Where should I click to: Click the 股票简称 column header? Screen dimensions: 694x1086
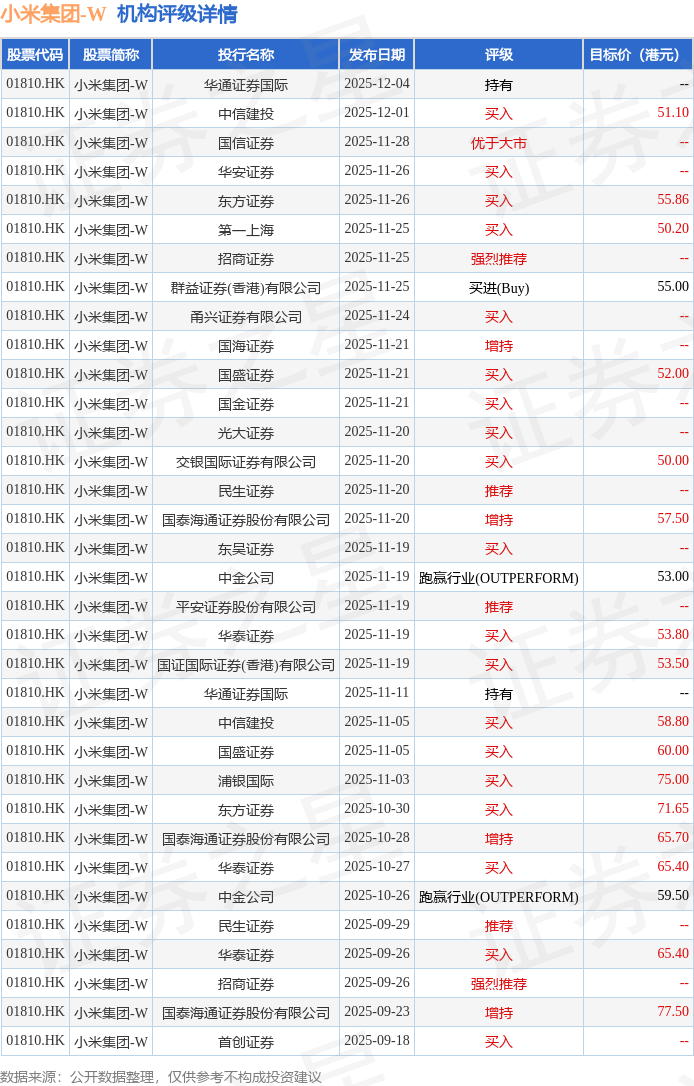(x=111, y=55)
